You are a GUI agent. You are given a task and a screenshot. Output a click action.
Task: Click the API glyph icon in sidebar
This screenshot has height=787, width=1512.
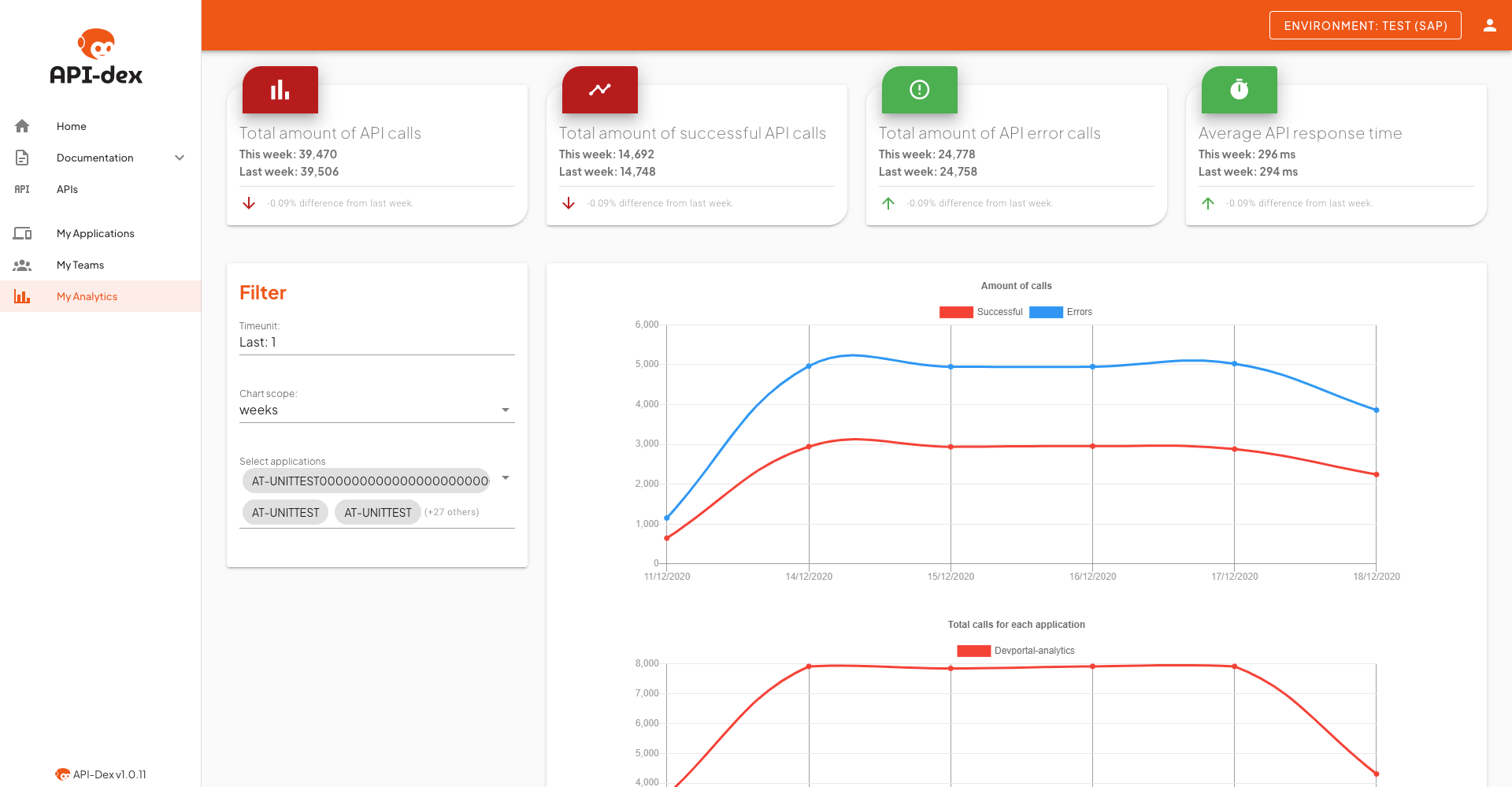pos(22,189)
